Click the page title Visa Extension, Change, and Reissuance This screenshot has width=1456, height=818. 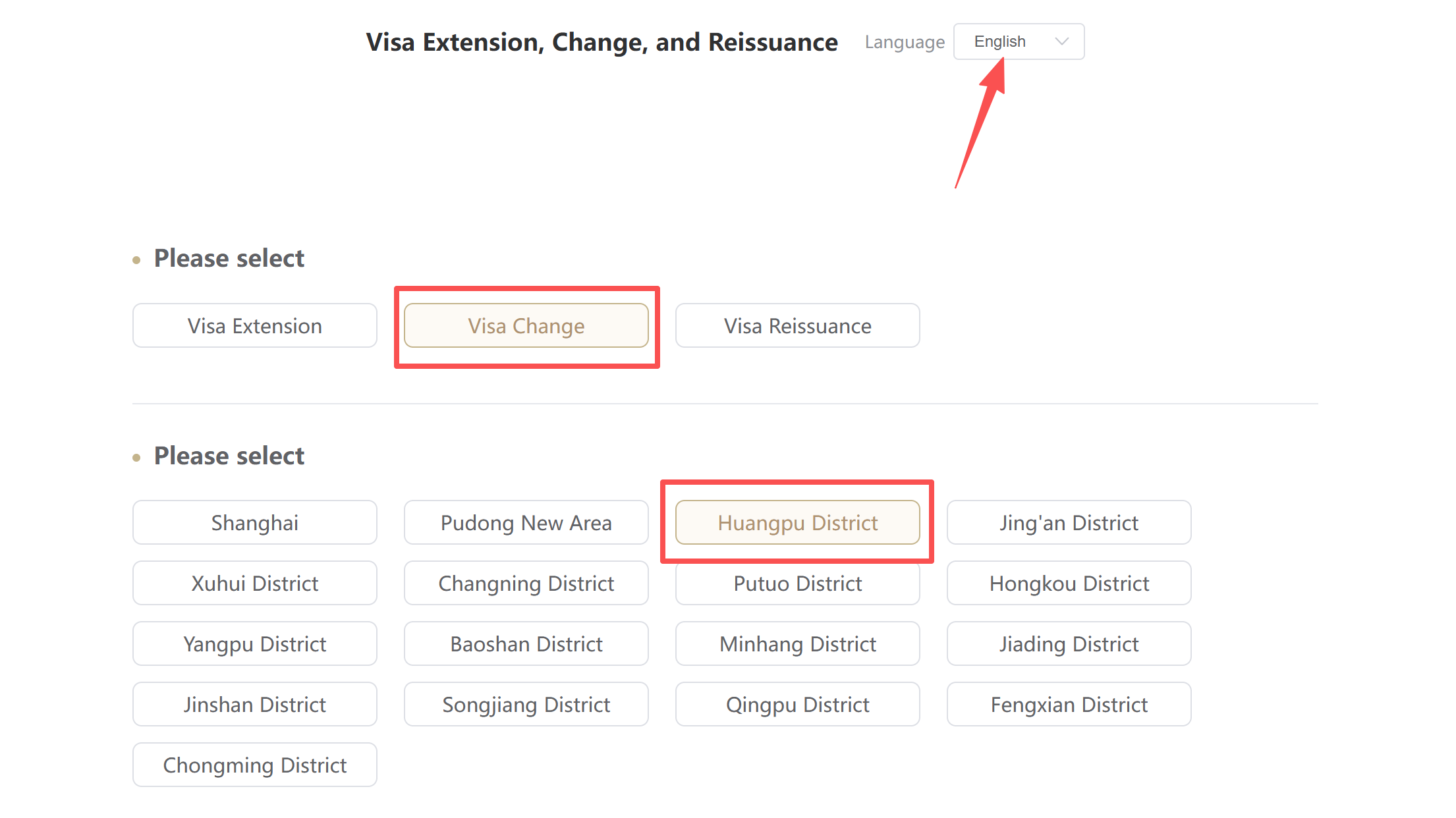602,42
